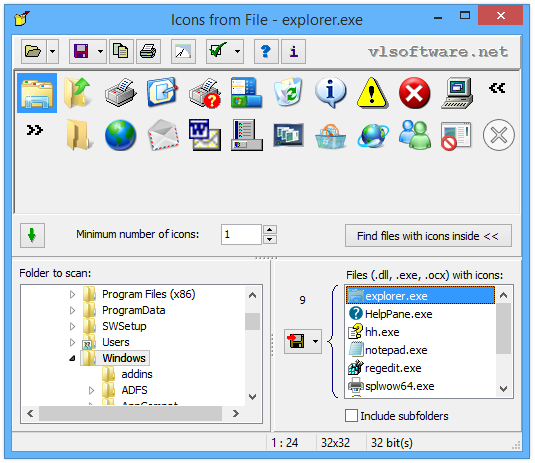
Task: Select the yellow warning triangle icon
Action: click(x=372, y=93)
